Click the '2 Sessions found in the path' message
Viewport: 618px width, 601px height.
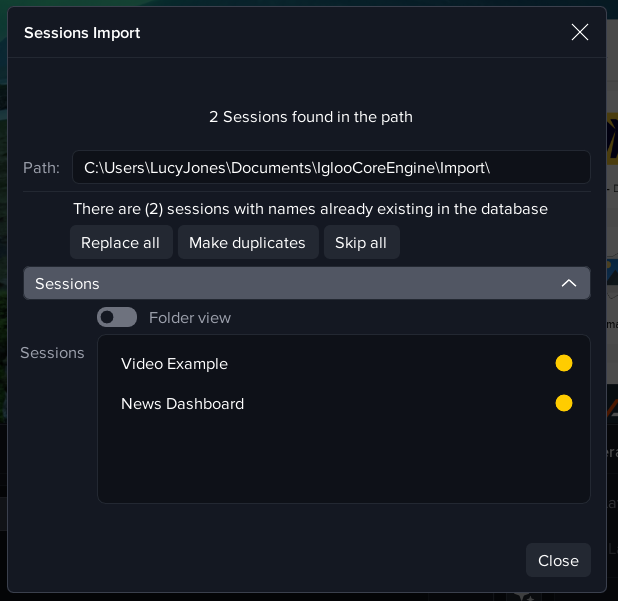tap(311, 117)
